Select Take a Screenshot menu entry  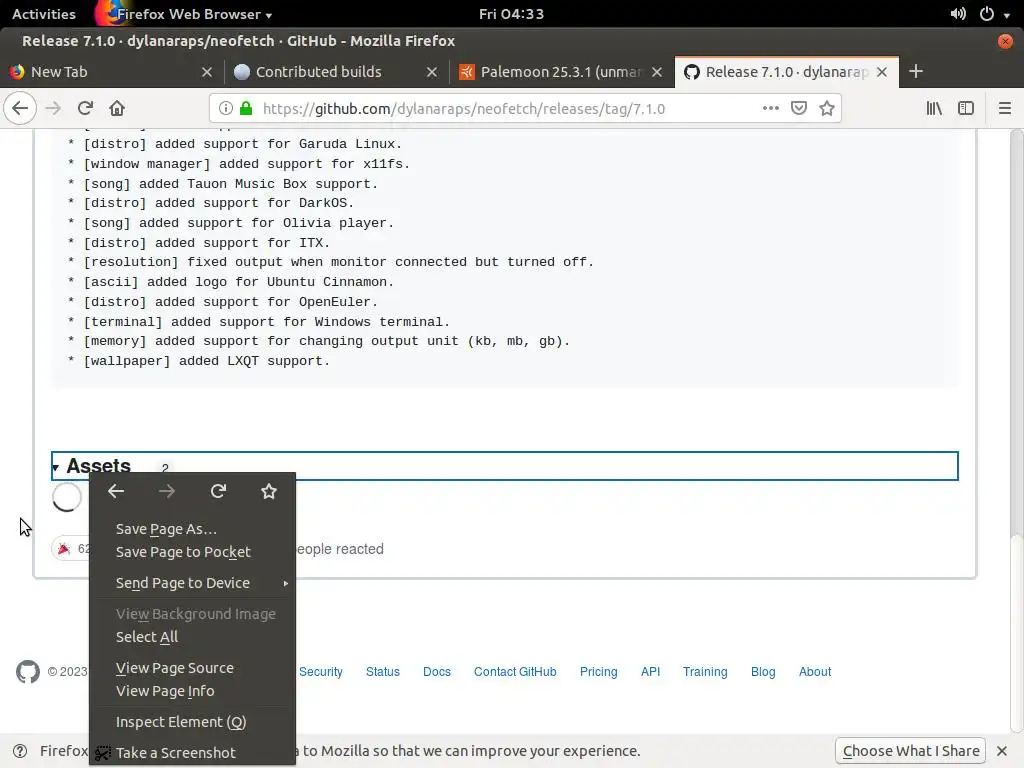point(193,753)
